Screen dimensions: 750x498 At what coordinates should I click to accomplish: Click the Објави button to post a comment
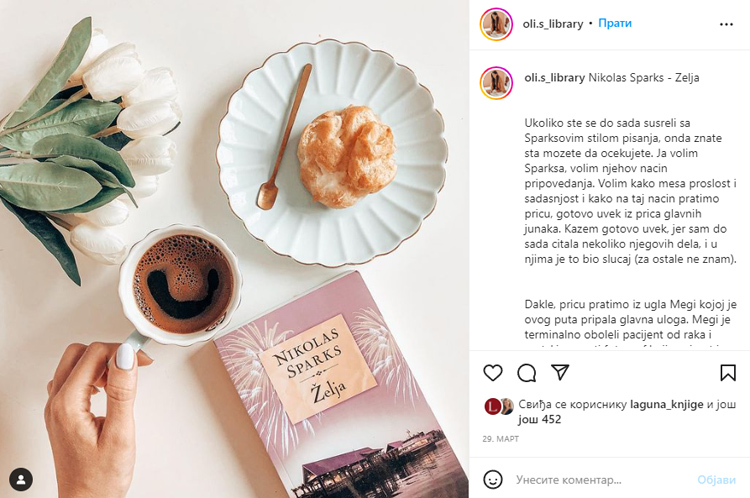716,480
